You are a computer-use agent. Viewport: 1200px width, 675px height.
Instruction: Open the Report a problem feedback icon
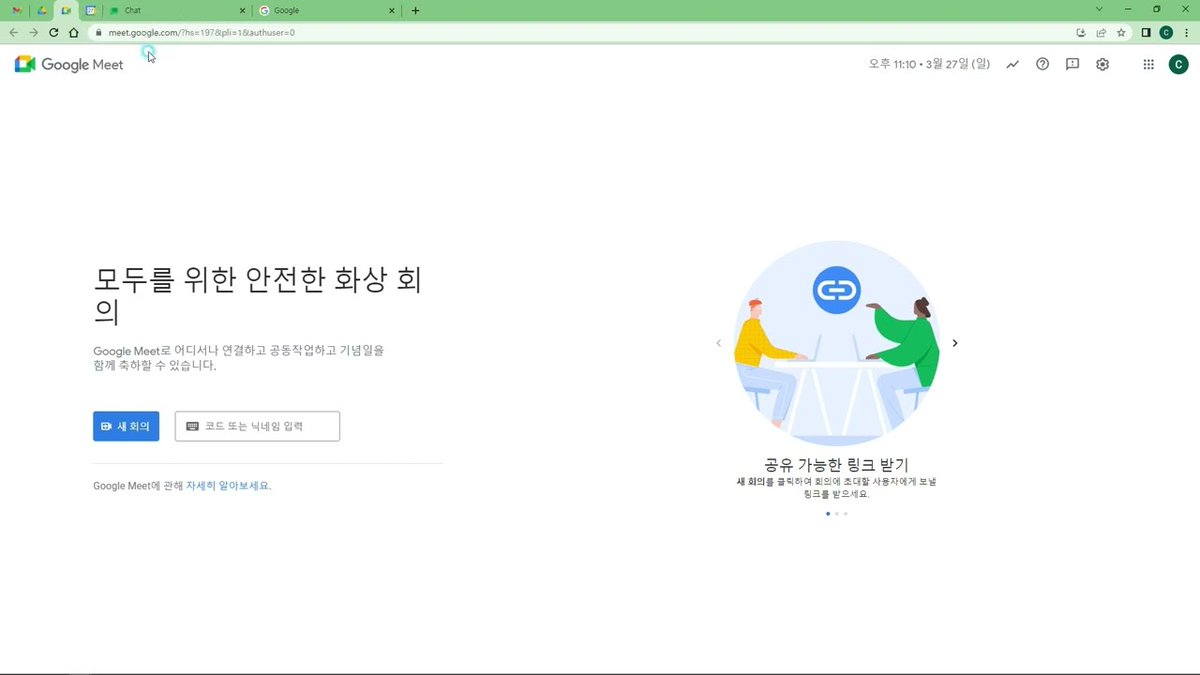[1072, 64]
